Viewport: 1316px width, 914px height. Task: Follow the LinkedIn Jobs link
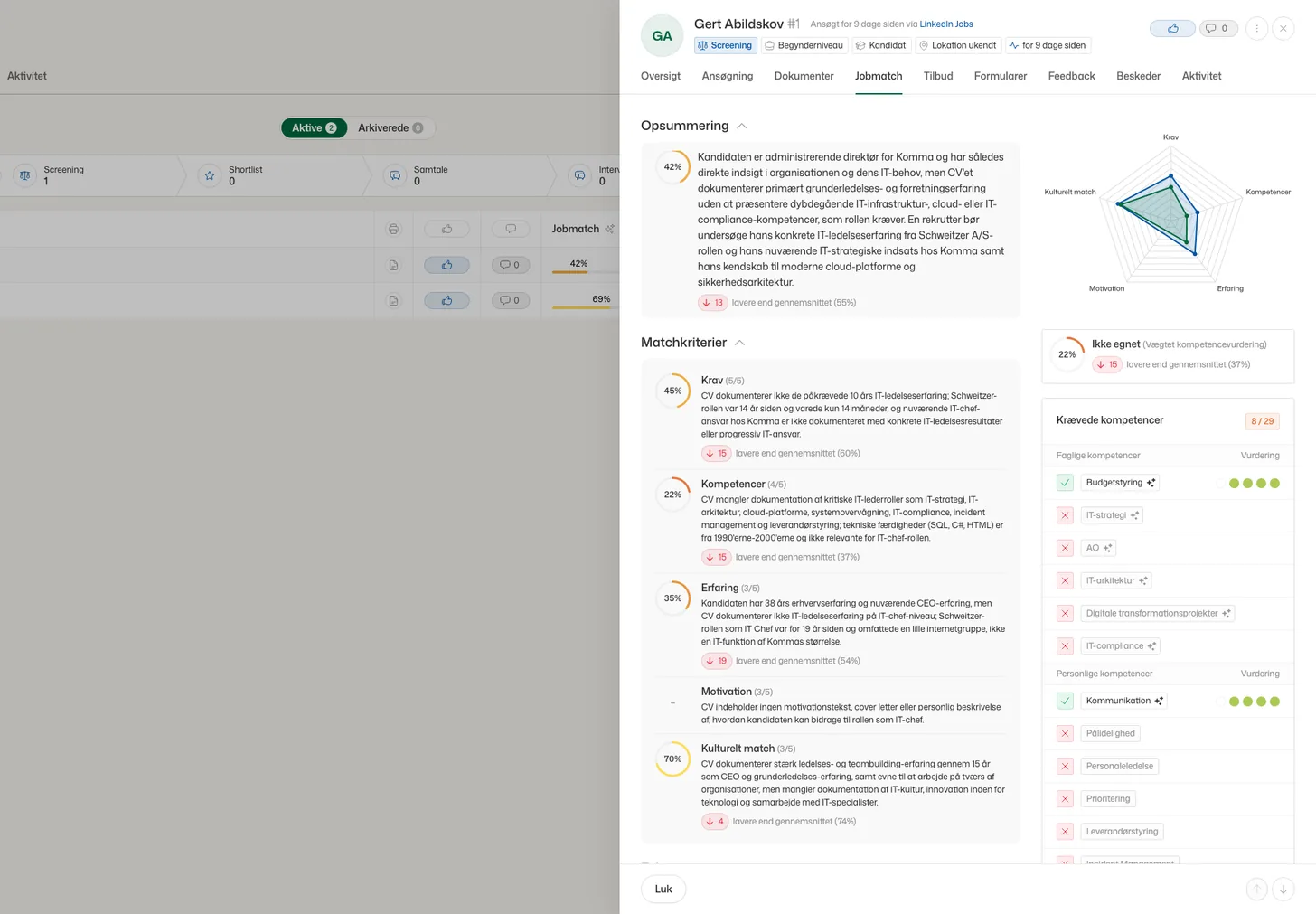click(x=946, y=24)
